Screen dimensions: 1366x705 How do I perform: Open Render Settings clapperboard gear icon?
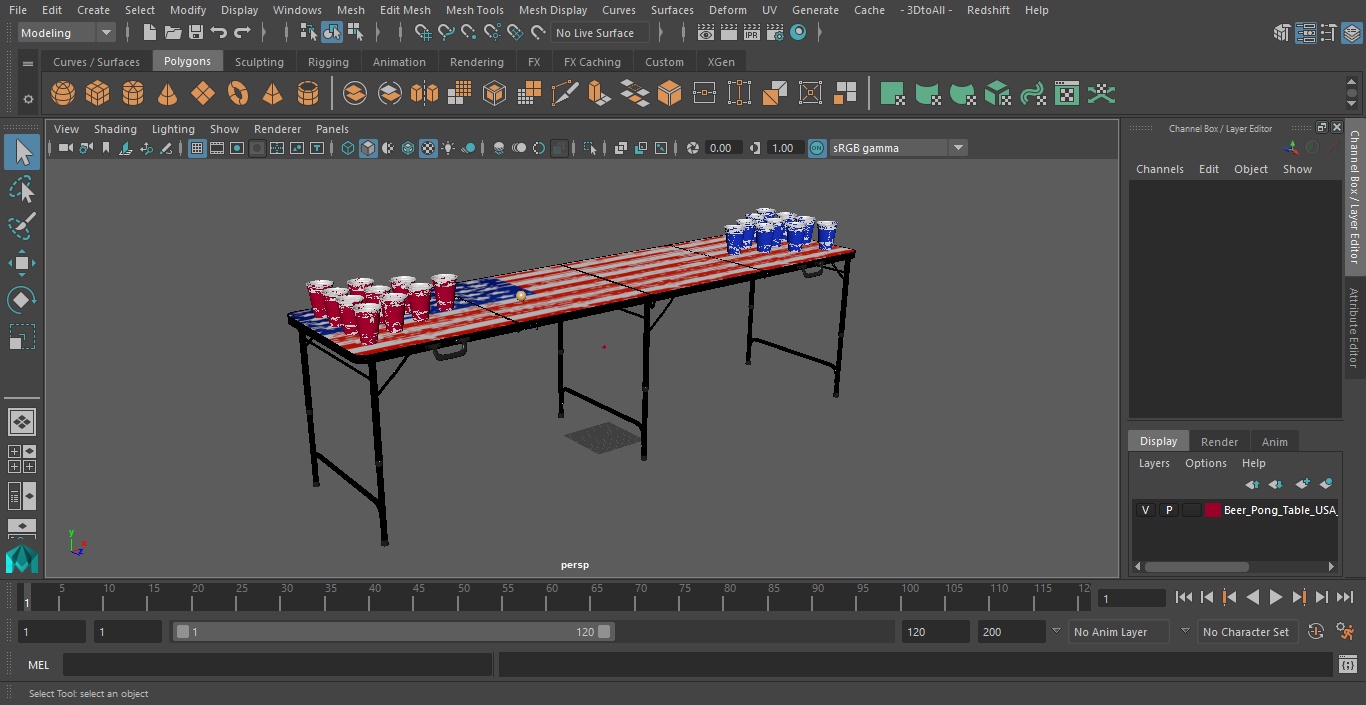pos(775,33)
